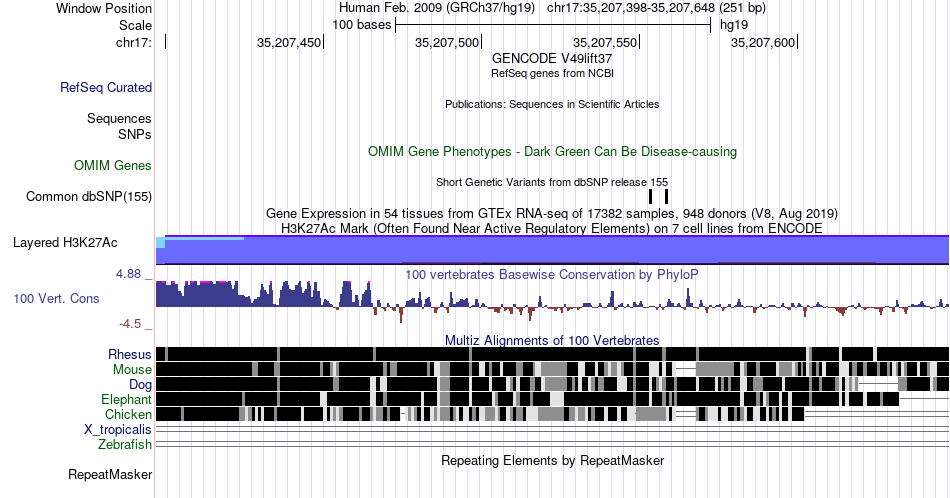950x498 pixels.
Task: Click the chr17: ruler label
Action: coord(134,42)
